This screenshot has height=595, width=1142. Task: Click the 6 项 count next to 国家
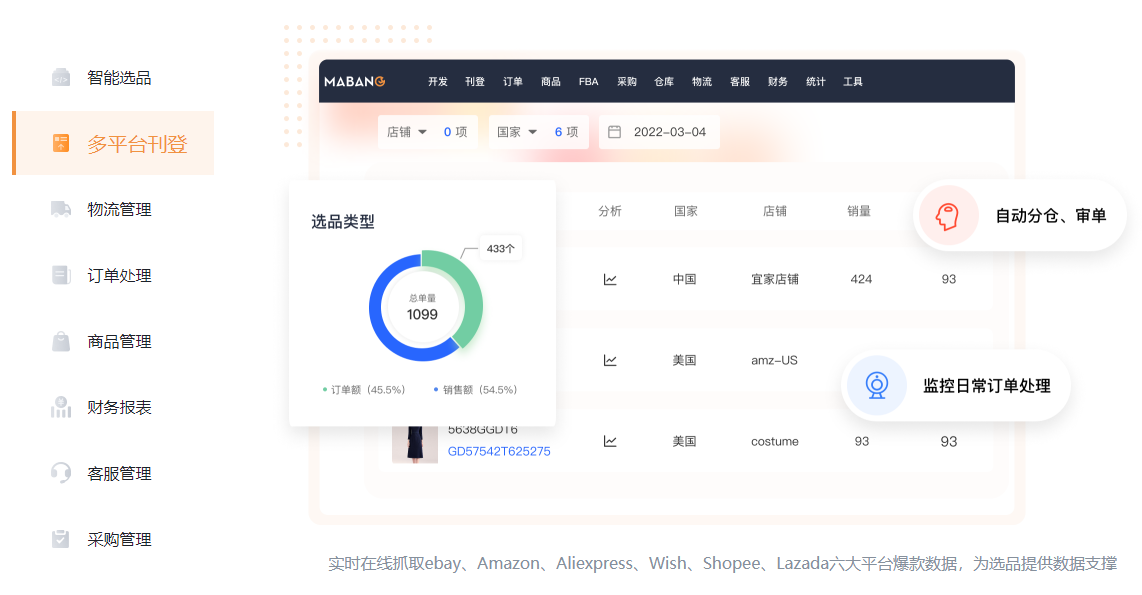[566, 132]
